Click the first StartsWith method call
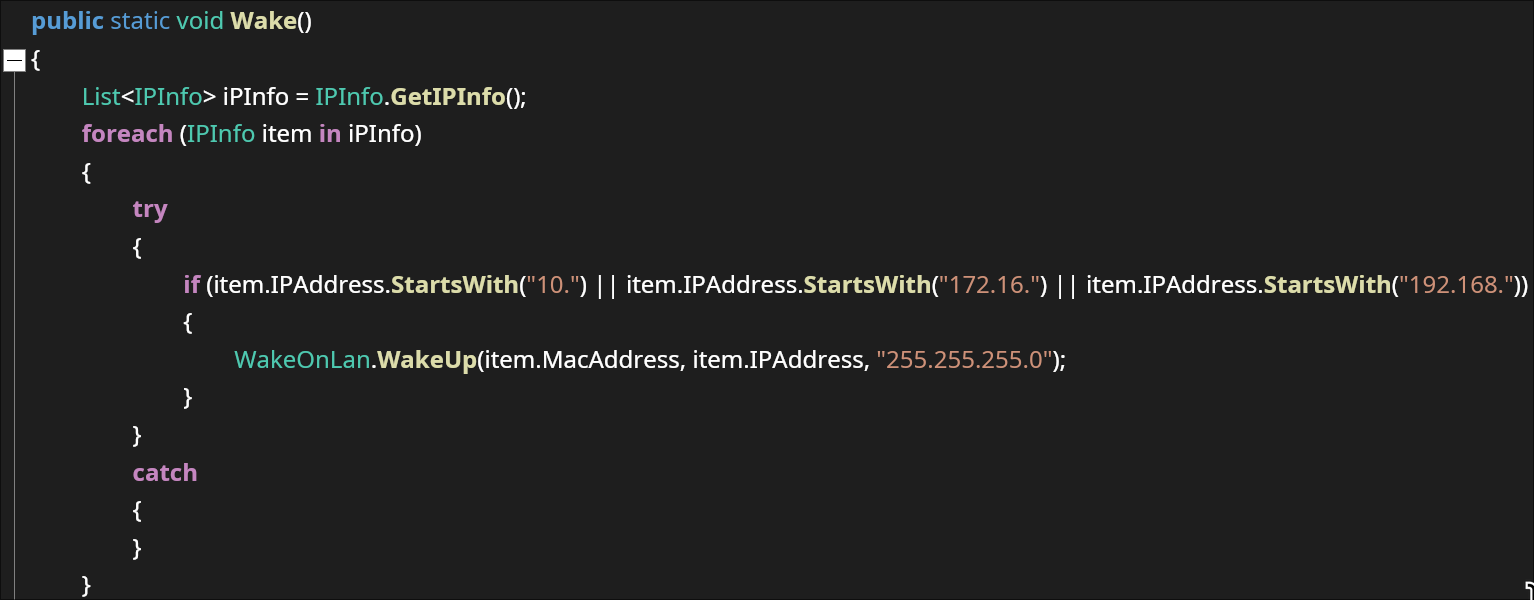1534x600 pixels. tap(453, 285)
